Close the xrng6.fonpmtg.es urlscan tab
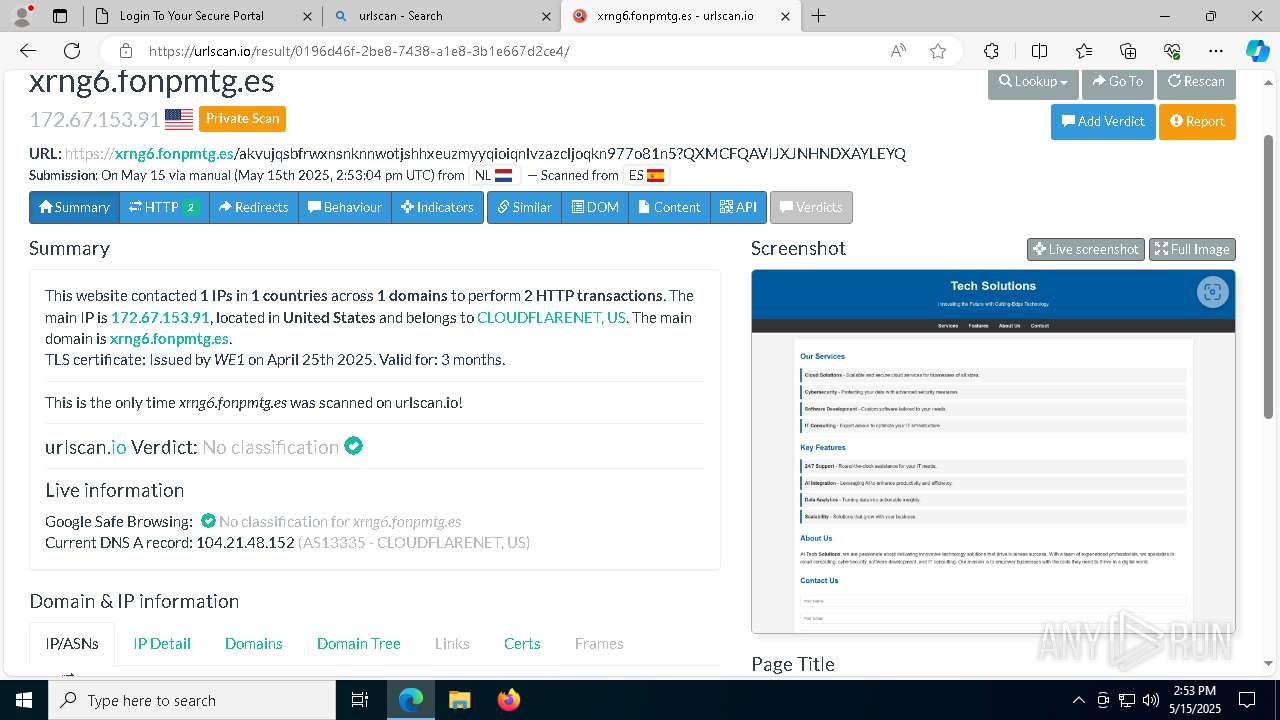1280x720 pixels. [x=785, y=16]
